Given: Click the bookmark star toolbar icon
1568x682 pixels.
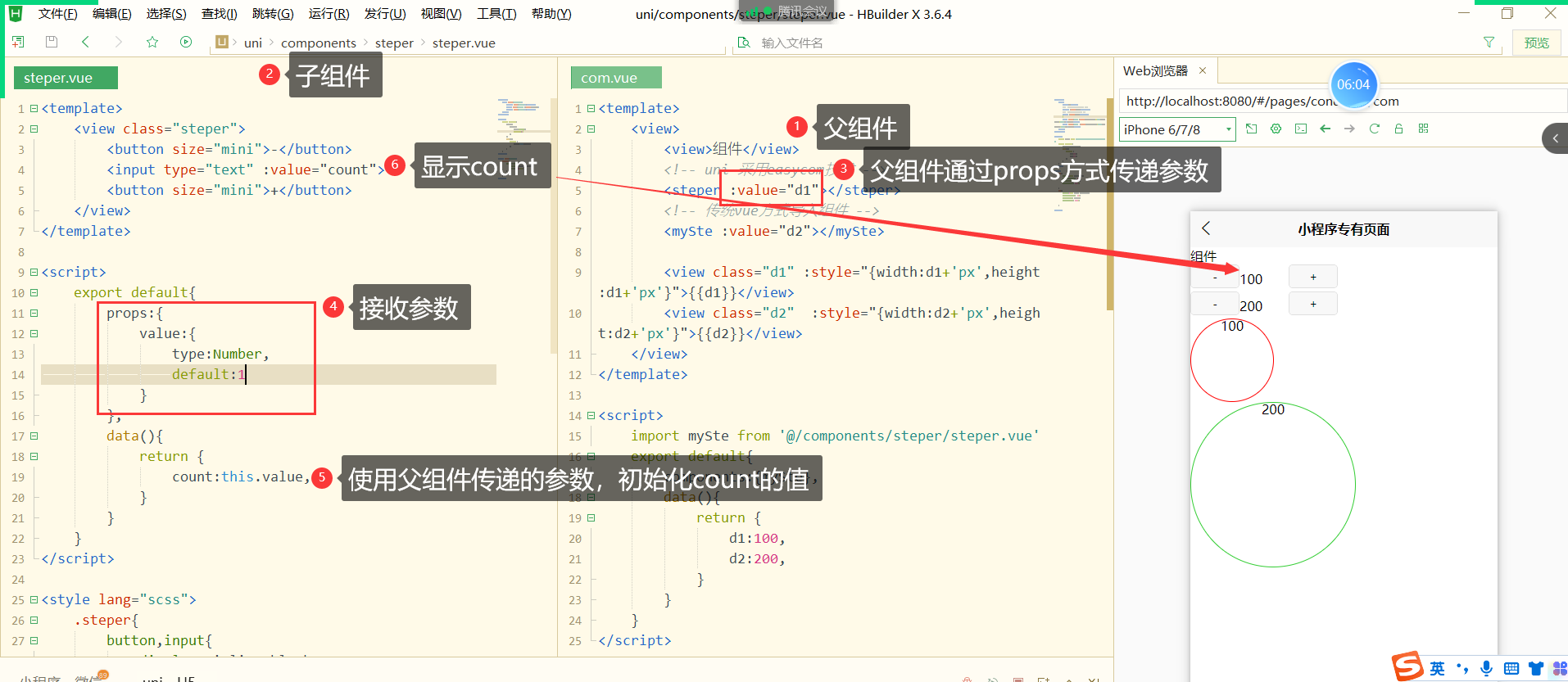Looking at the screenshot, I should coord(152,42).
